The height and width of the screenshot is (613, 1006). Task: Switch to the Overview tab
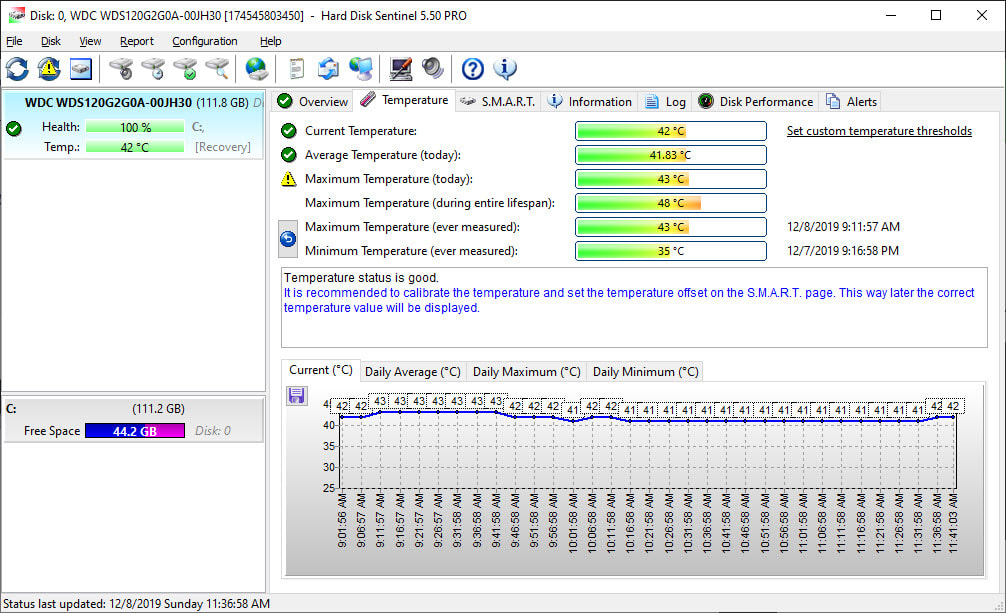pyautogui.click(x=312, y=101)
